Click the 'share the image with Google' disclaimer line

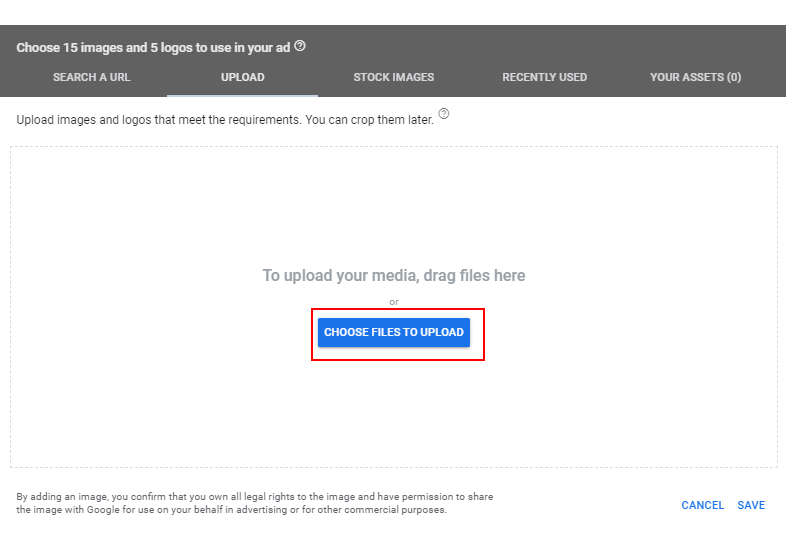click(232, 510)
